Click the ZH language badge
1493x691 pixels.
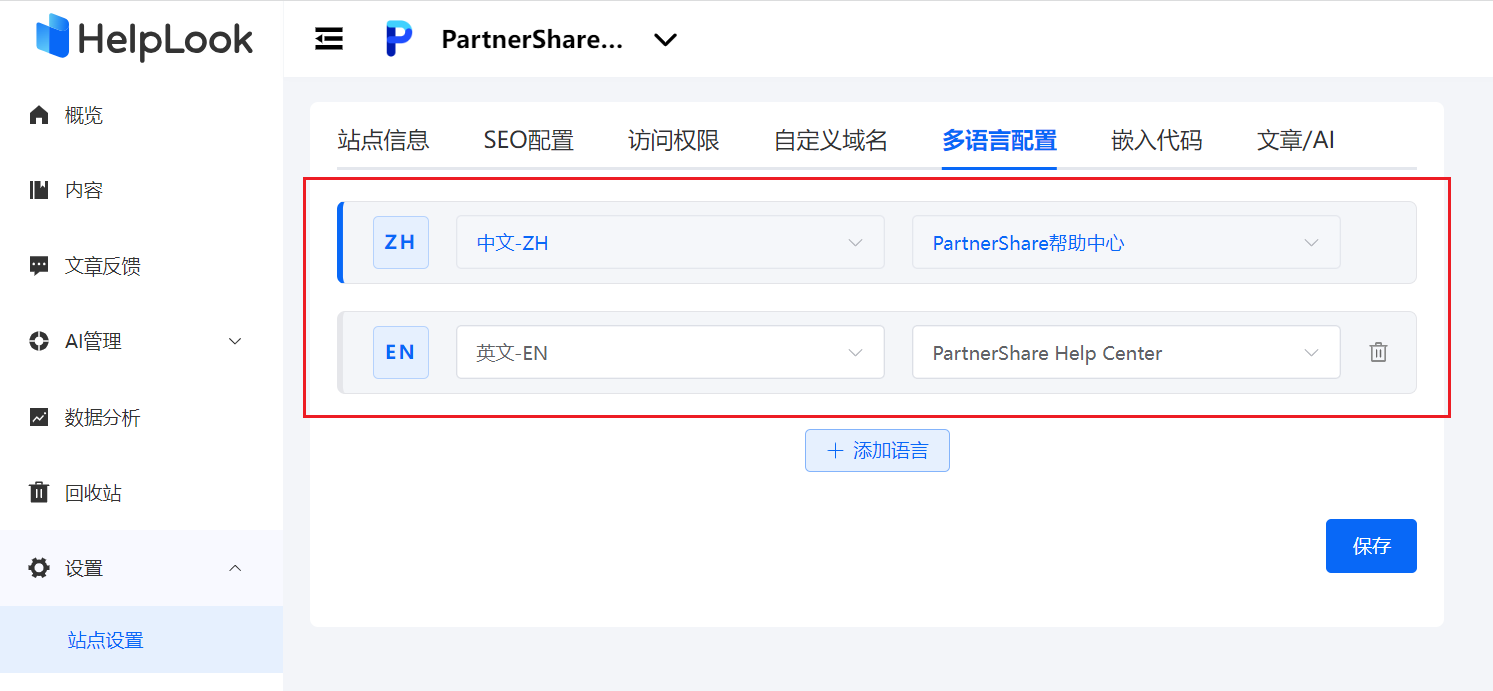click(401, 242)
